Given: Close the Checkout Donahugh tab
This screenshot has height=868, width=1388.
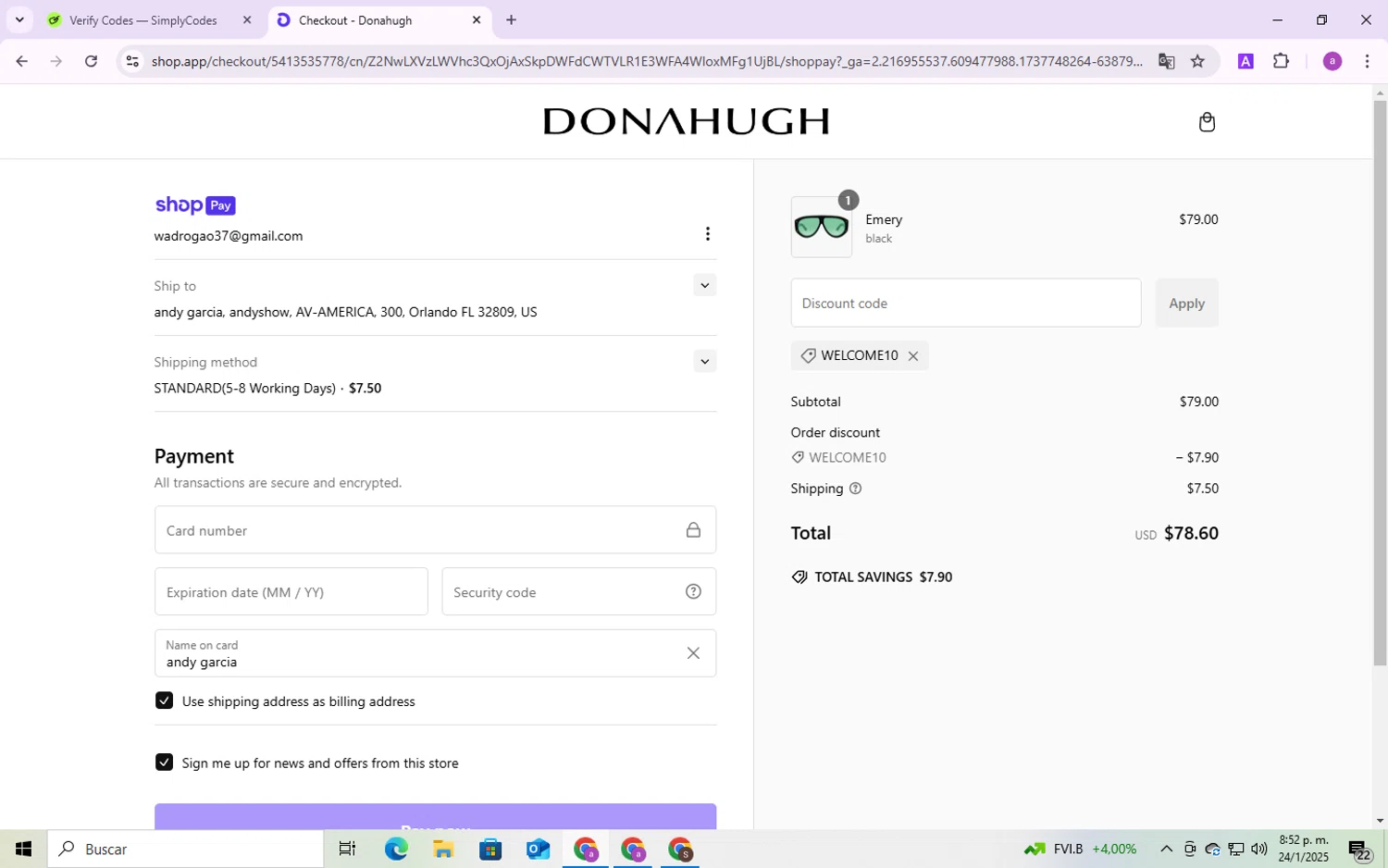Looking at the screenshot, I should 477,20.
